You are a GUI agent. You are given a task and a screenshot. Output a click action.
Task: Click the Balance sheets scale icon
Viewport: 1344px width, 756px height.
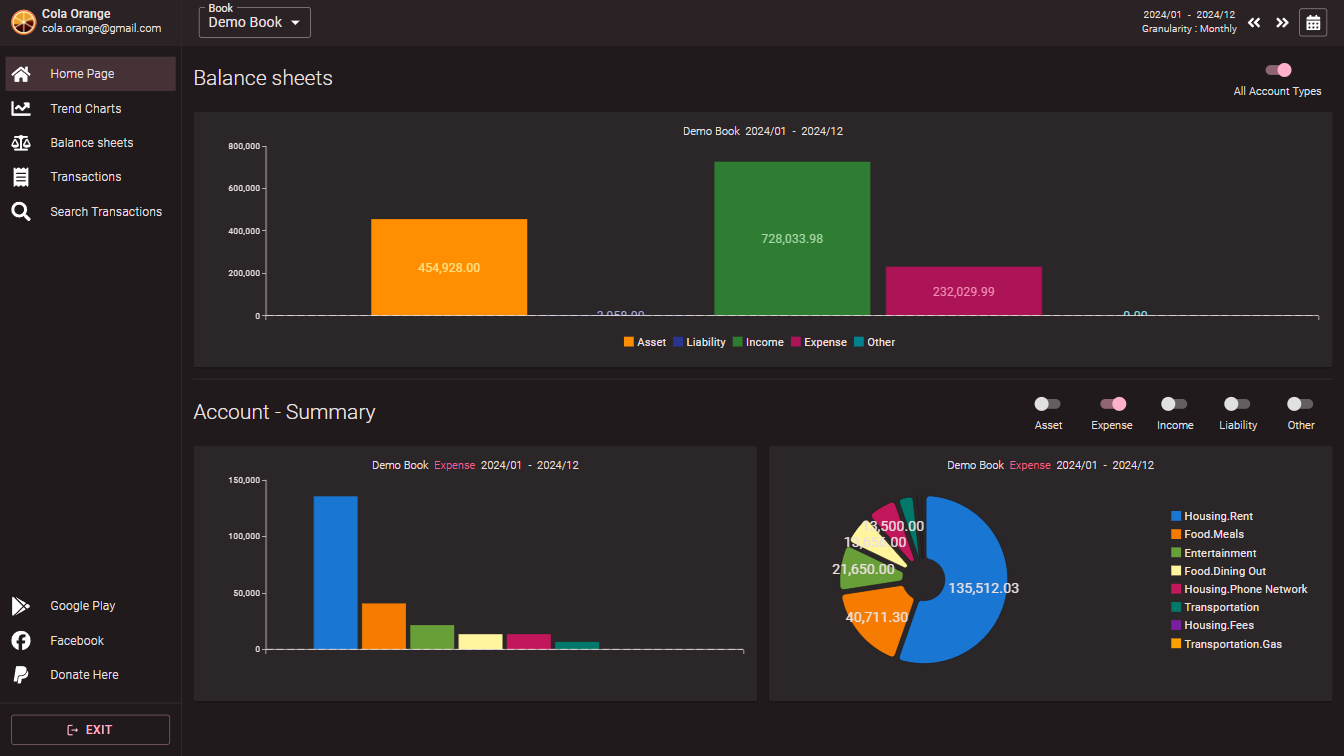[21, 143]
